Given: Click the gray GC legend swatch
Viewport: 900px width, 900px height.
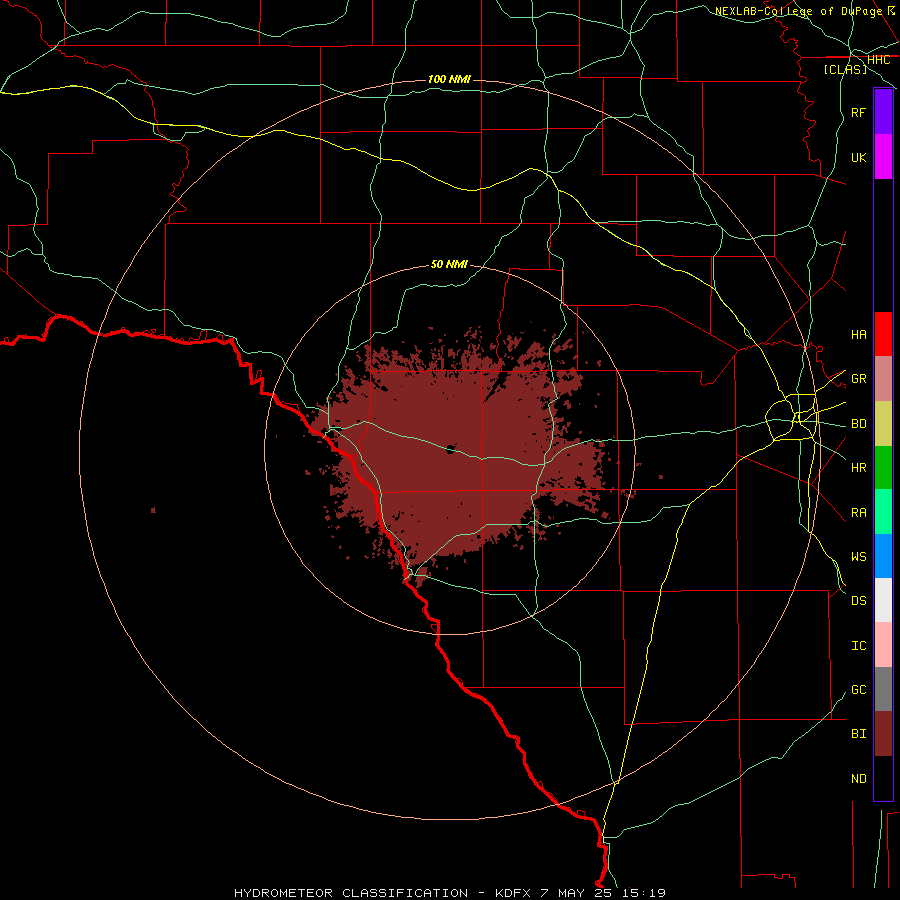Looking at the screenshot, I should click(883, 689).
